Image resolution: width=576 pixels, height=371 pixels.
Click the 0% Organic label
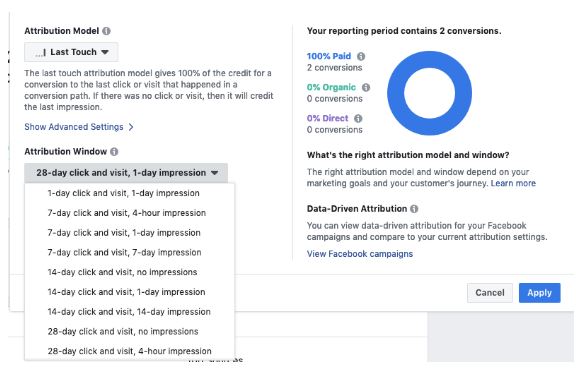click(x=331, y=87)
